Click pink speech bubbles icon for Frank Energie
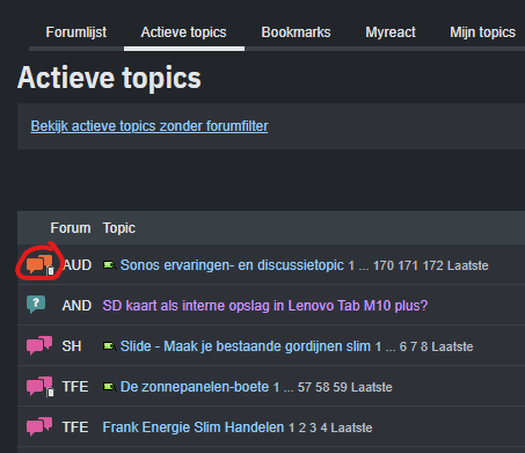 [x=40, y=426]
